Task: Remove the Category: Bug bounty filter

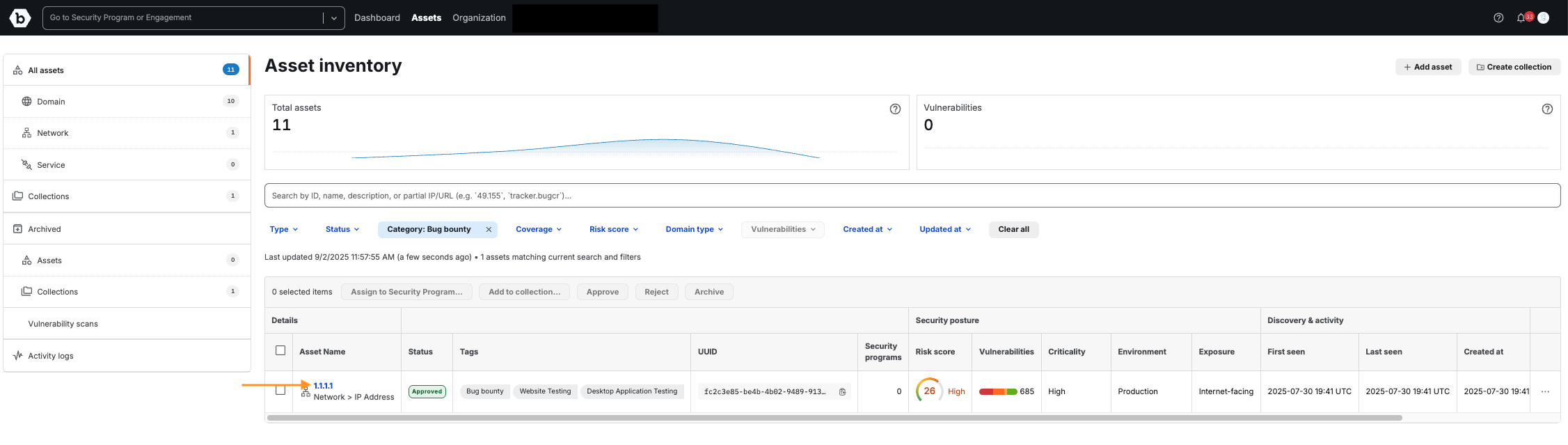Action: 489,230
